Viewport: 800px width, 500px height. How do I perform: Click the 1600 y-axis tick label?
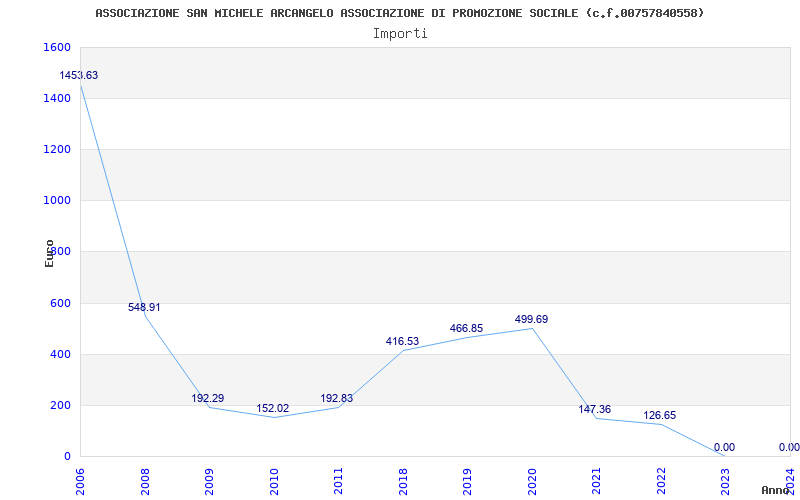click(57, 48)
